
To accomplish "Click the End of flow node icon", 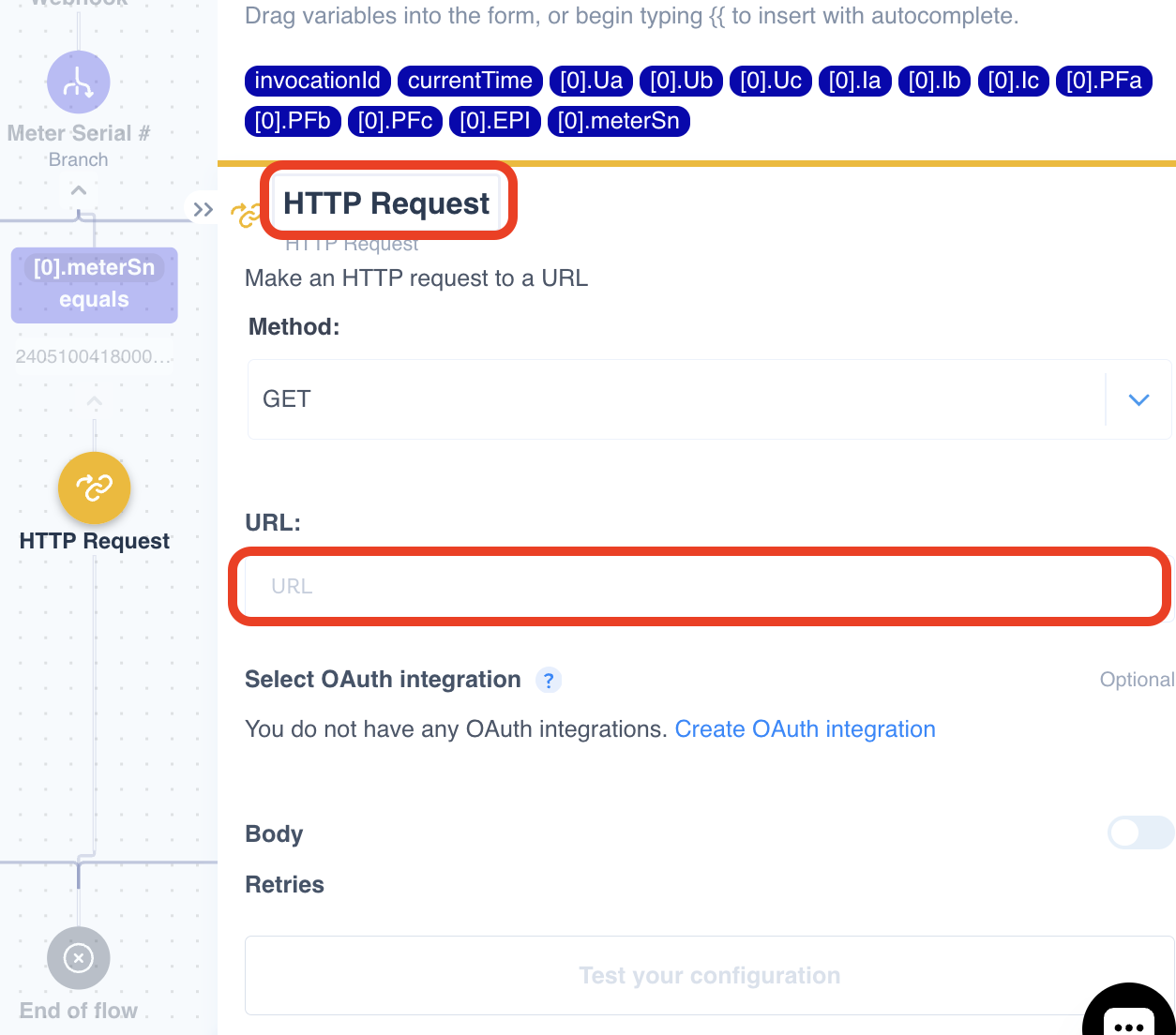I will (79, 957).
